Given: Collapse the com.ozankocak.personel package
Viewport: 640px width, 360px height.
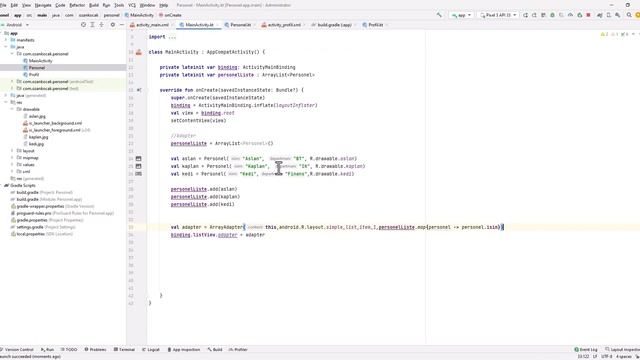Looking at the screenshot, I should point(12,54).
